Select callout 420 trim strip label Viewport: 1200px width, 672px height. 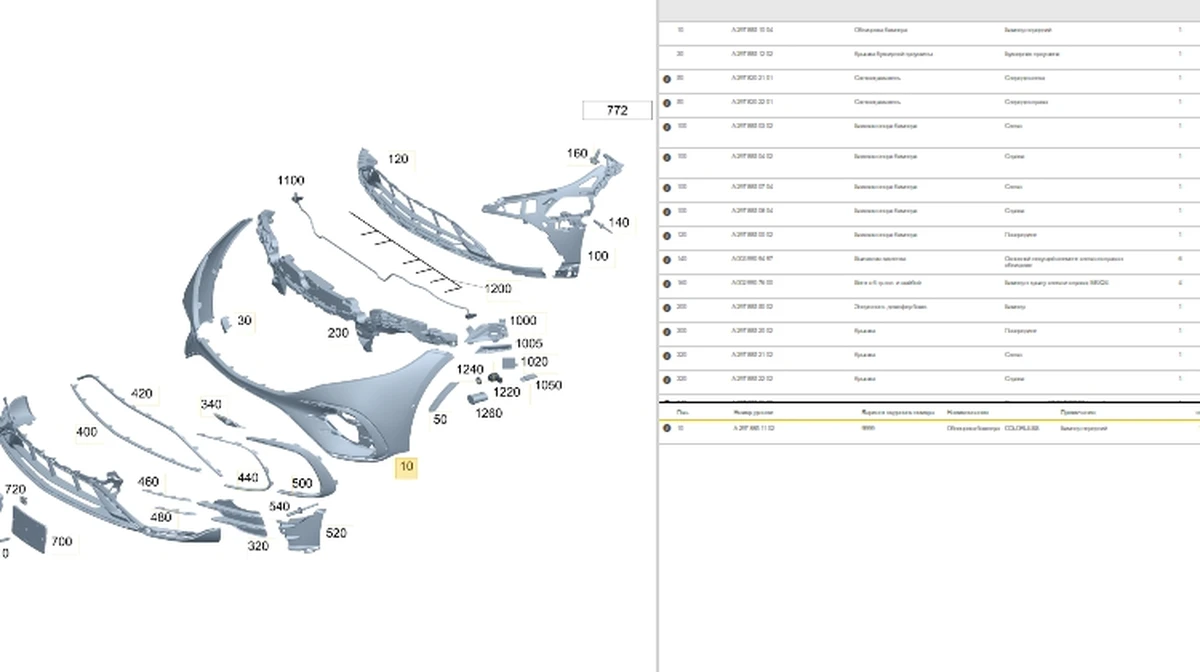click(143, 394)
